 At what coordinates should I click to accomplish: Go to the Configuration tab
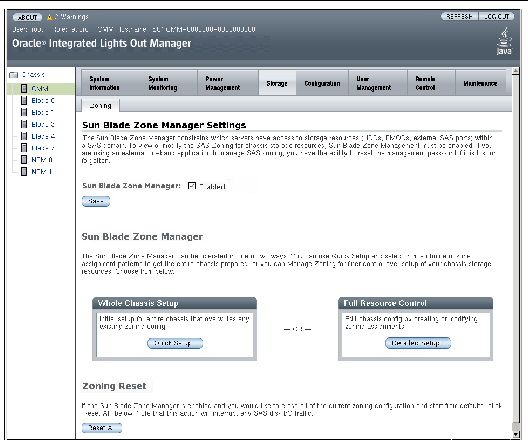point(322,83)
